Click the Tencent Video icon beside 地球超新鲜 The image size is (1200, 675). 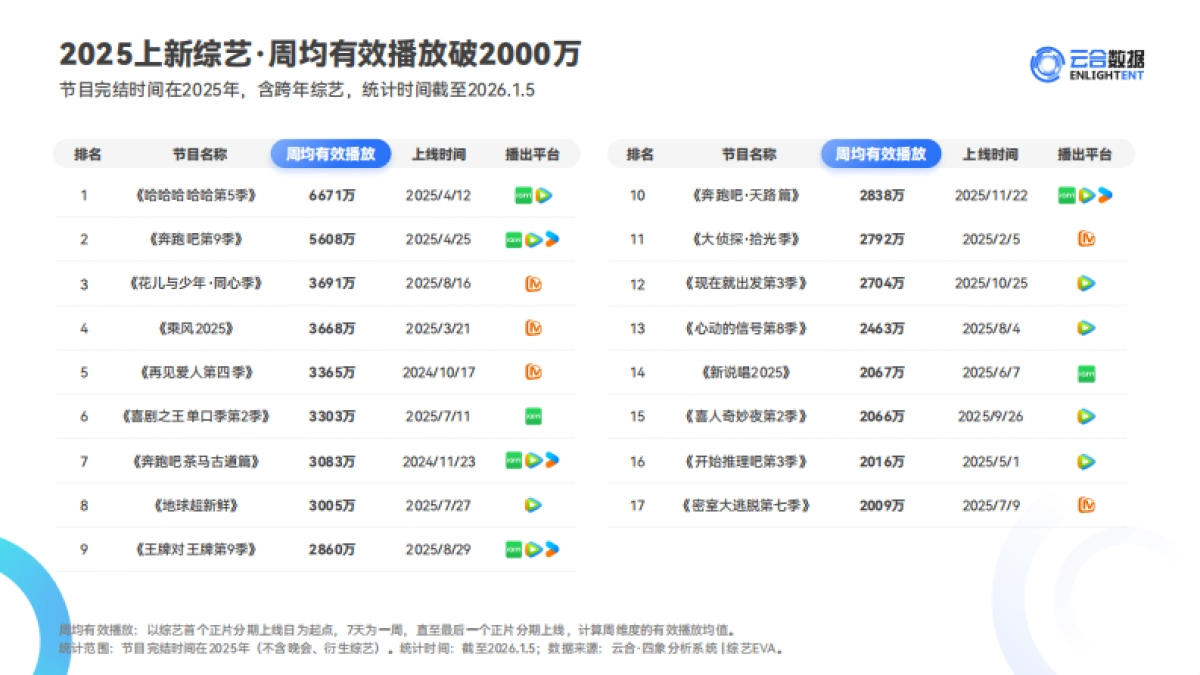(532, 505)
